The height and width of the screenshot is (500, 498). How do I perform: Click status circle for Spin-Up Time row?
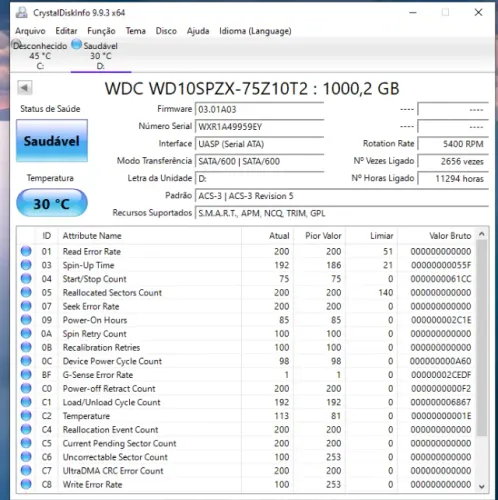(x=26, y=265)
